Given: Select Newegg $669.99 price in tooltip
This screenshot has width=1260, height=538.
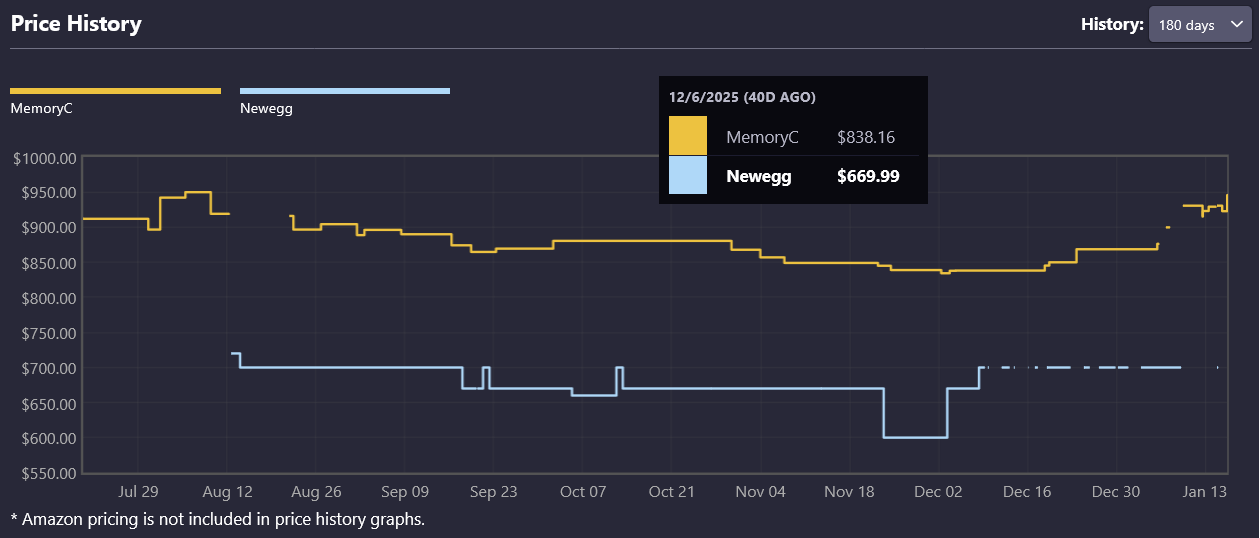Looking at the screenshot, I should (x=867, y=176).
